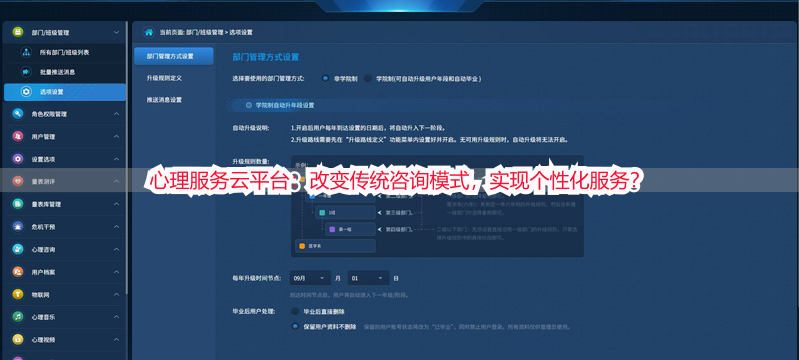Click the home icon in breadcrumb bar
The height and width of the screenshot is (360, 799).
coord(149,32)
